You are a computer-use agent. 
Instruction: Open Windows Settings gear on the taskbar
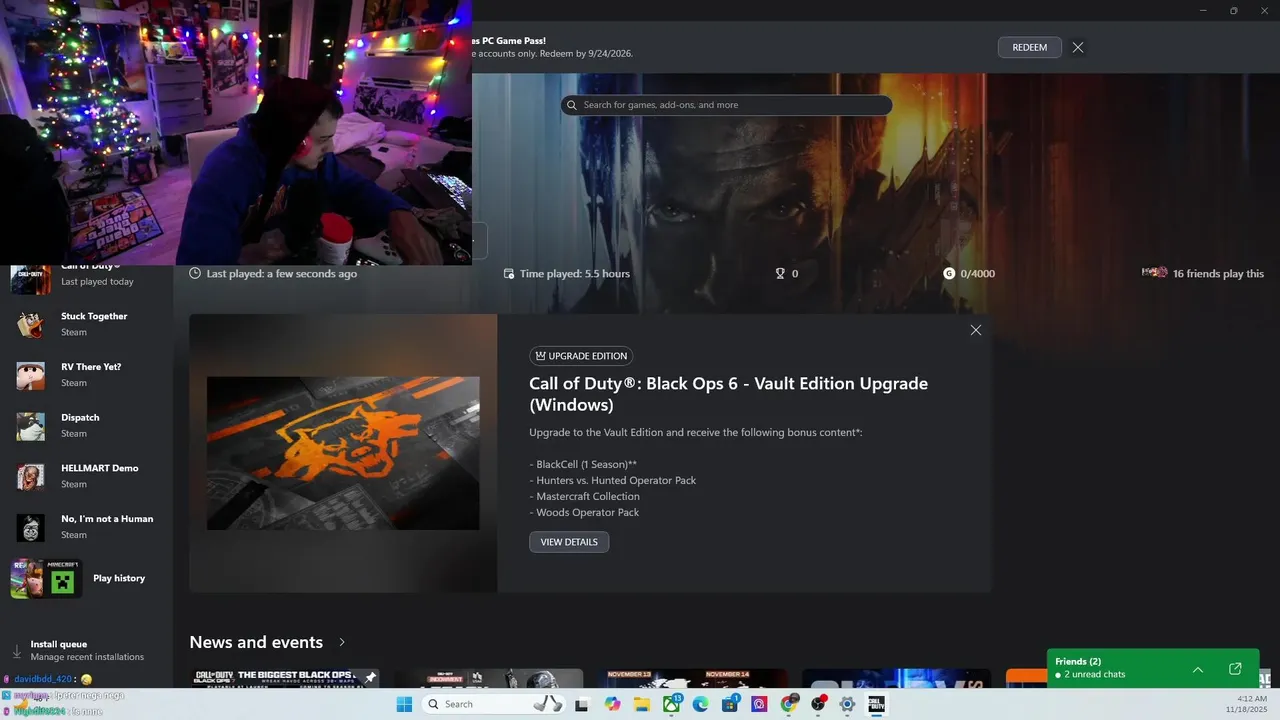pos(847,704)
